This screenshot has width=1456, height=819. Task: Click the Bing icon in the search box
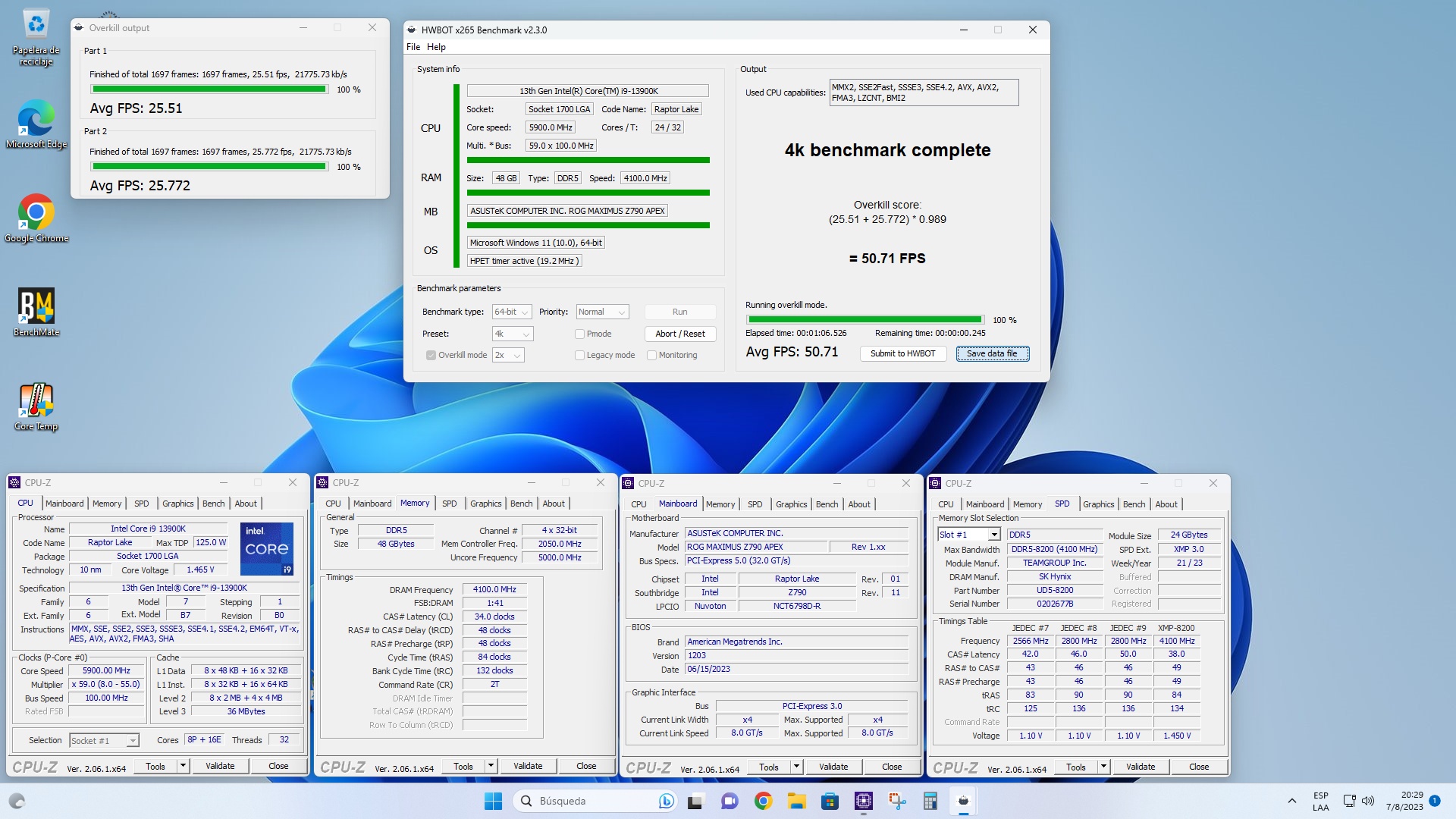(667, 801)
